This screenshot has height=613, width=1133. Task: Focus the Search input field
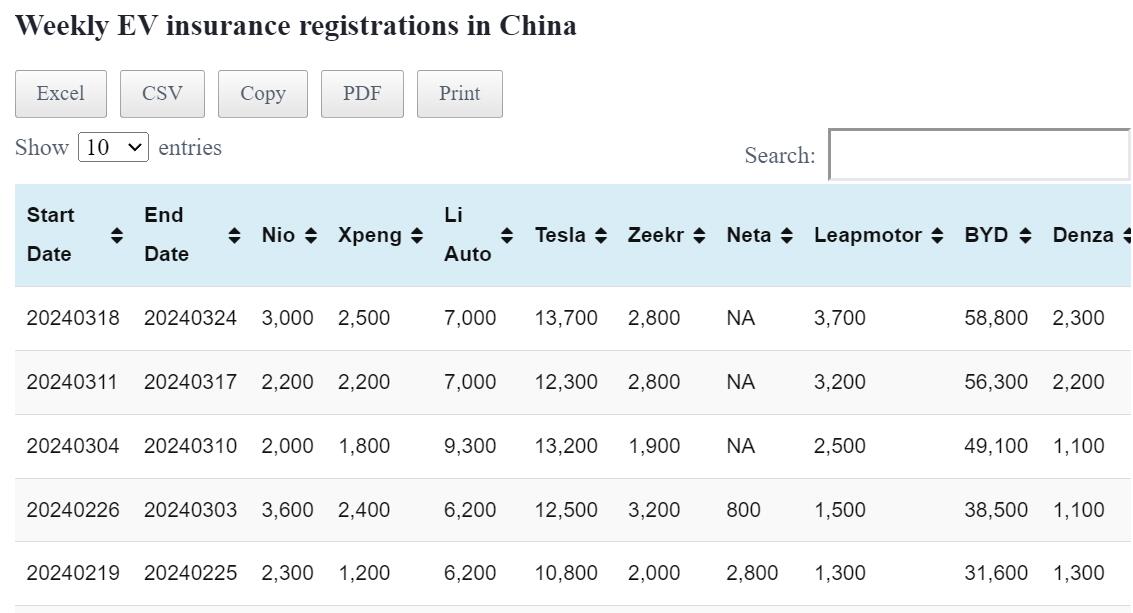(x=979, y=156)
